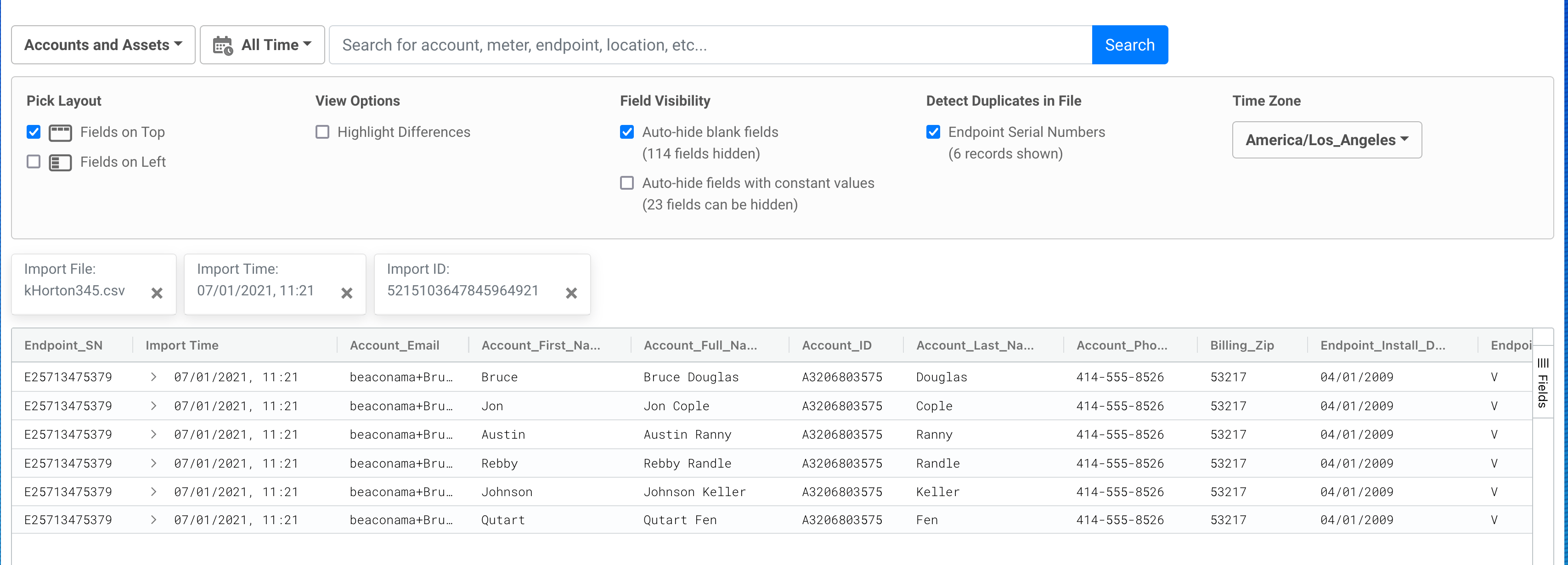
Task: Remove the Import Time filter chip
Action: click(346, 294)
